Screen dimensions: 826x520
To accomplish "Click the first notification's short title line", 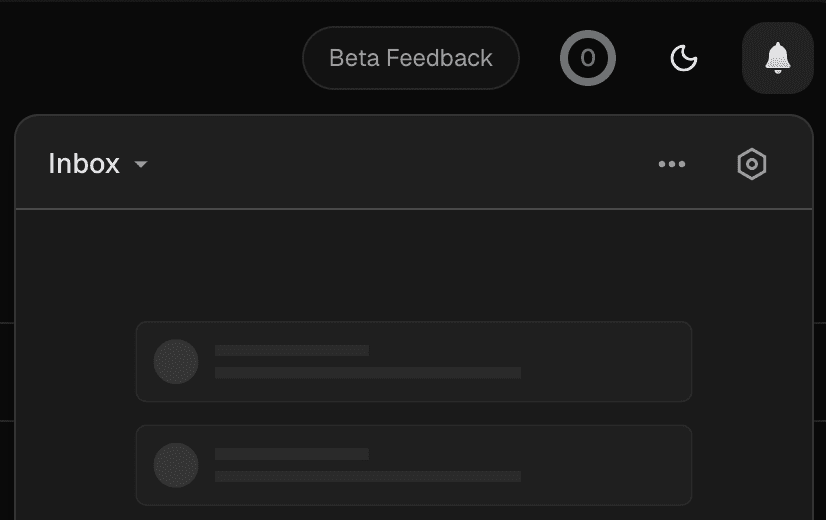I will [291, 350].
